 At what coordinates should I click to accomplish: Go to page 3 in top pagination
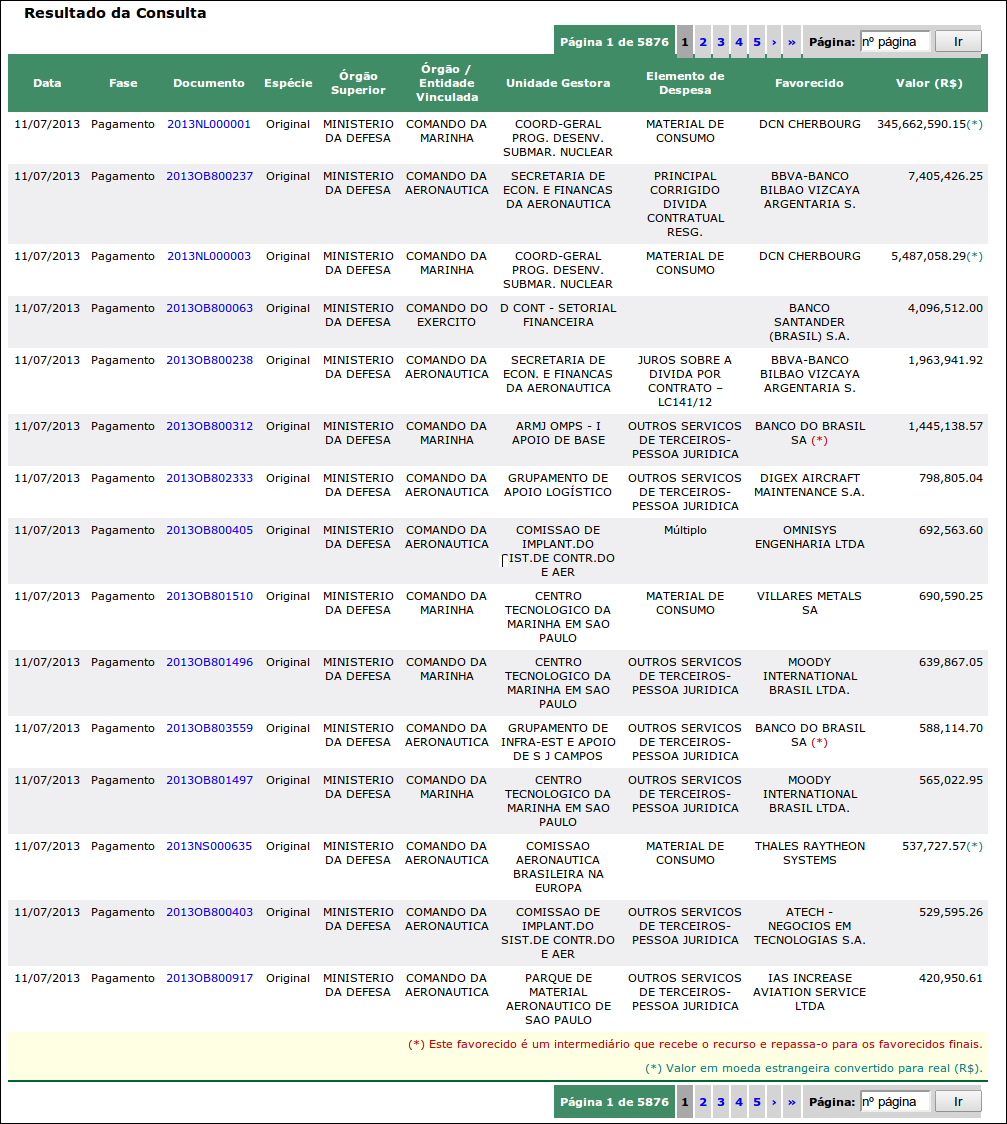[x=721, y=42]
